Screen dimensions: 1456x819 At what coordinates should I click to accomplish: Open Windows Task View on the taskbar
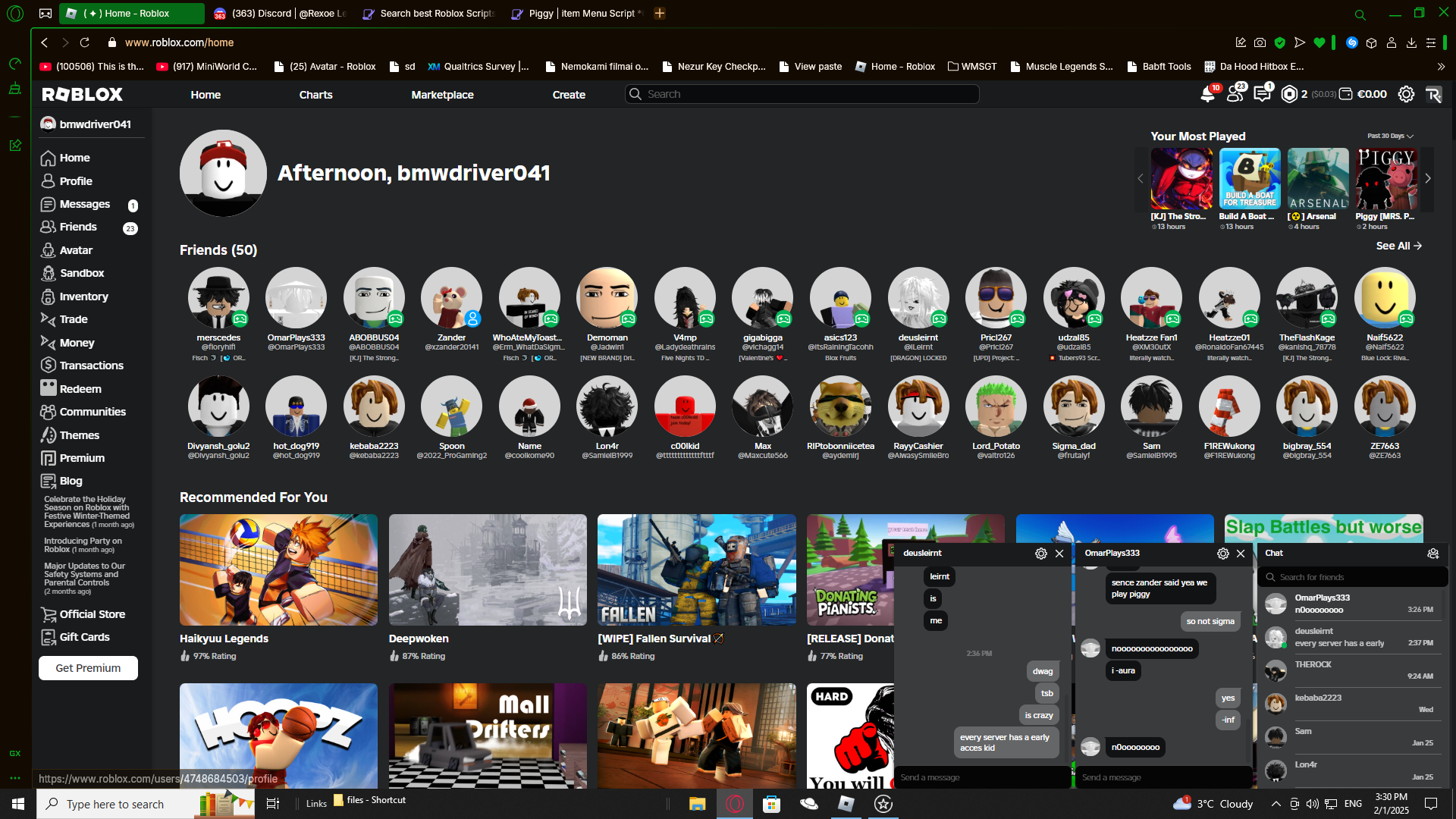273,804
